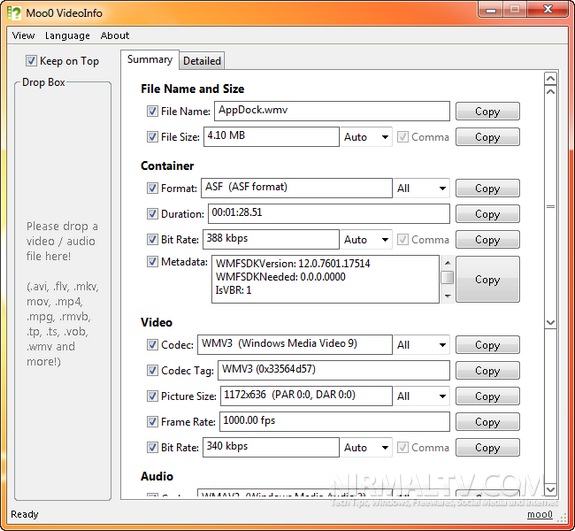Copy the container Bit Rate value
Viewport: 575px width, 531px height.
point(487,239)
